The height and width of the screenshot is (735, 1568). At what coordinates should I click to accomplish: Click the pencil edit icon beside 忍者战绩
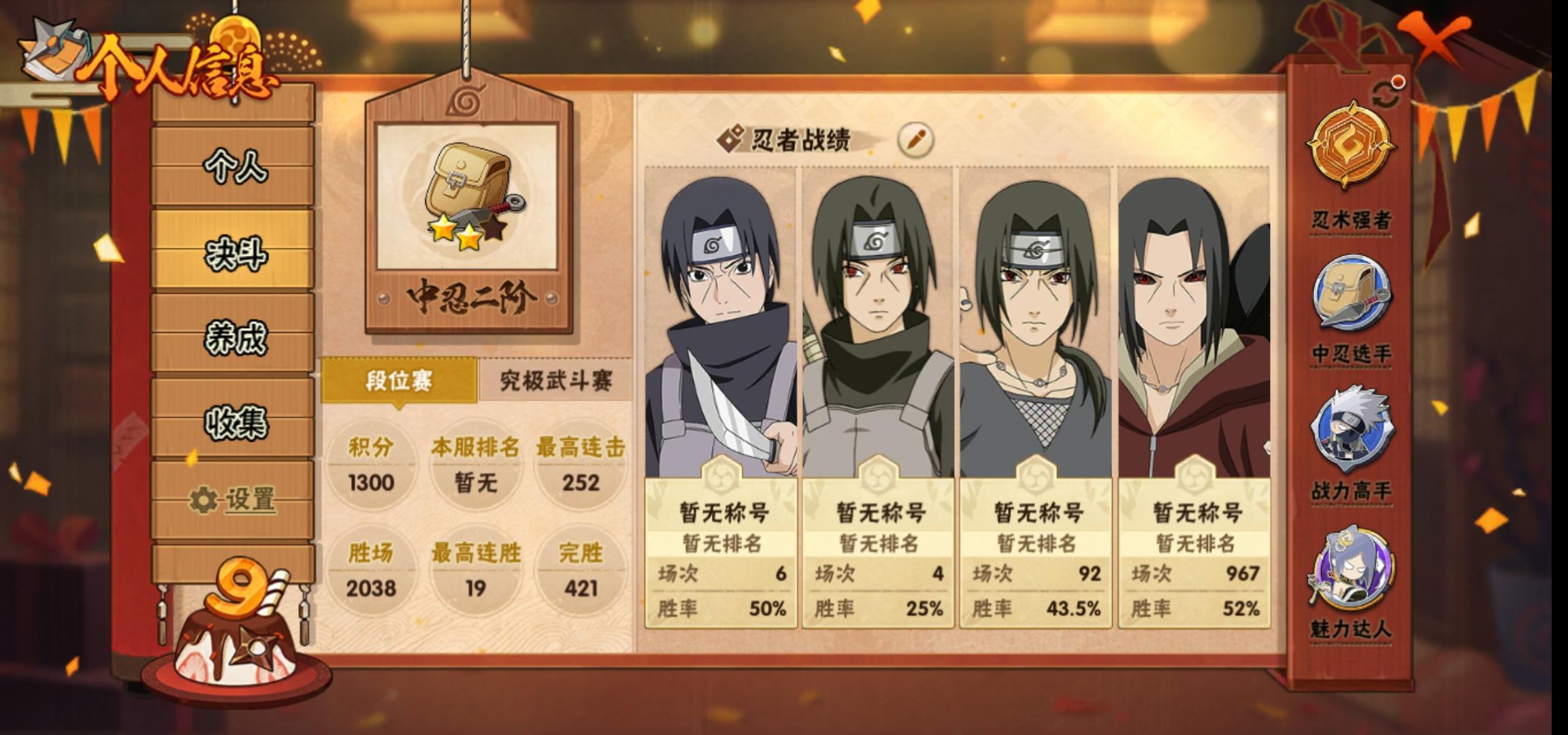pos(915,140)
